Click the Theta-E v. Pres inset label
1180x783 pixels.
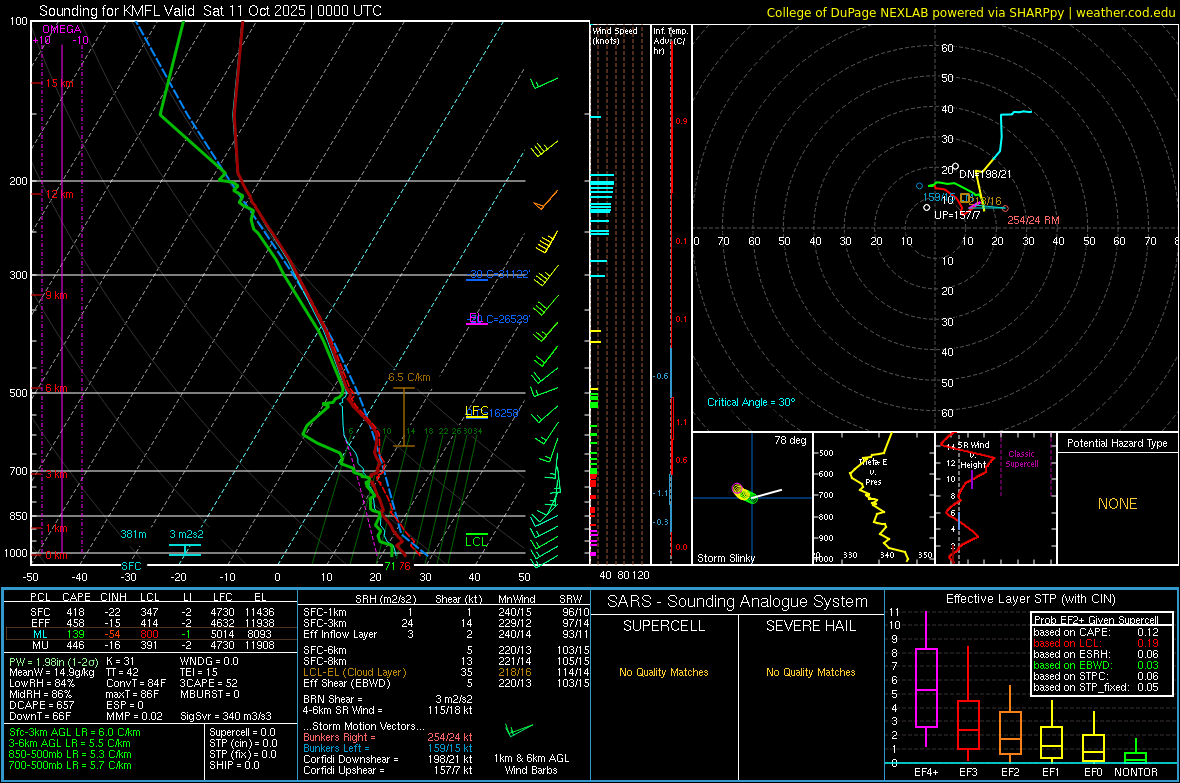click(873, 471)
